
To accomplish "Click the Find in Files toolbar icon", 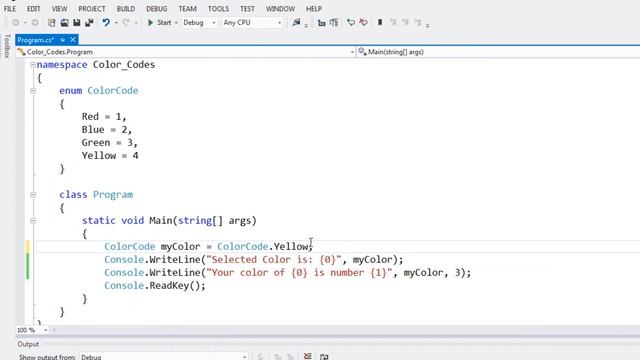I will tap(296, 23).
